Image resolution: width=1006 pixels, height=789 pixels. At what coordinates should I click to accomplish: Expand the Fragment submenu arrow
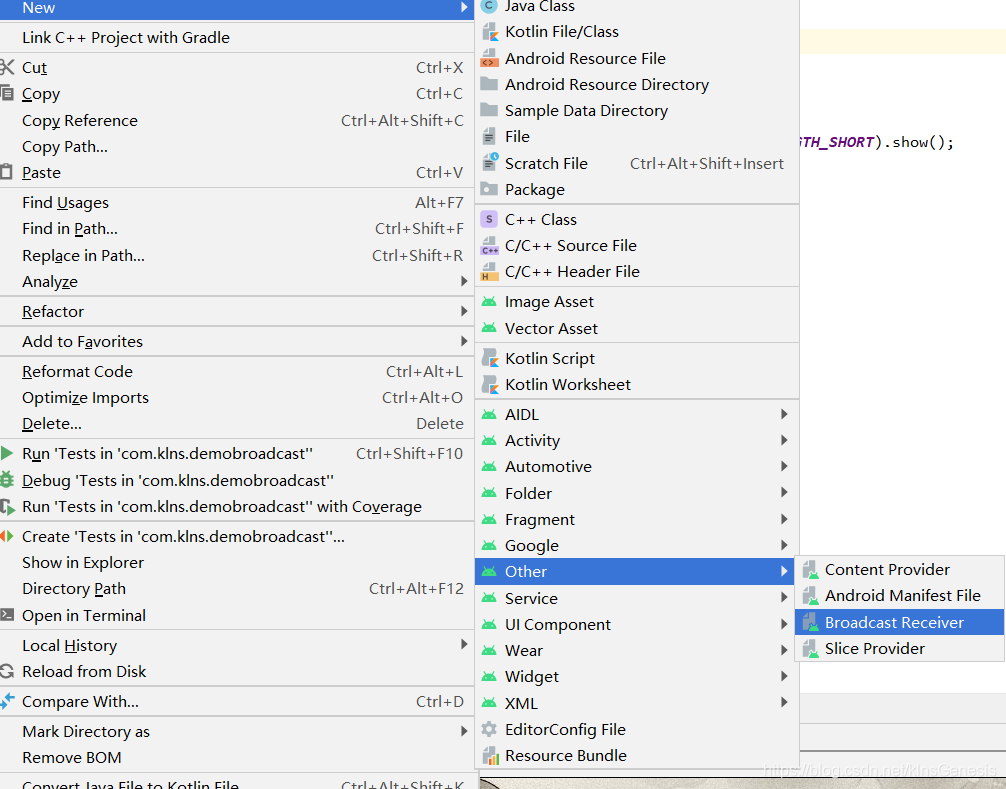click(x=784, y=519)
